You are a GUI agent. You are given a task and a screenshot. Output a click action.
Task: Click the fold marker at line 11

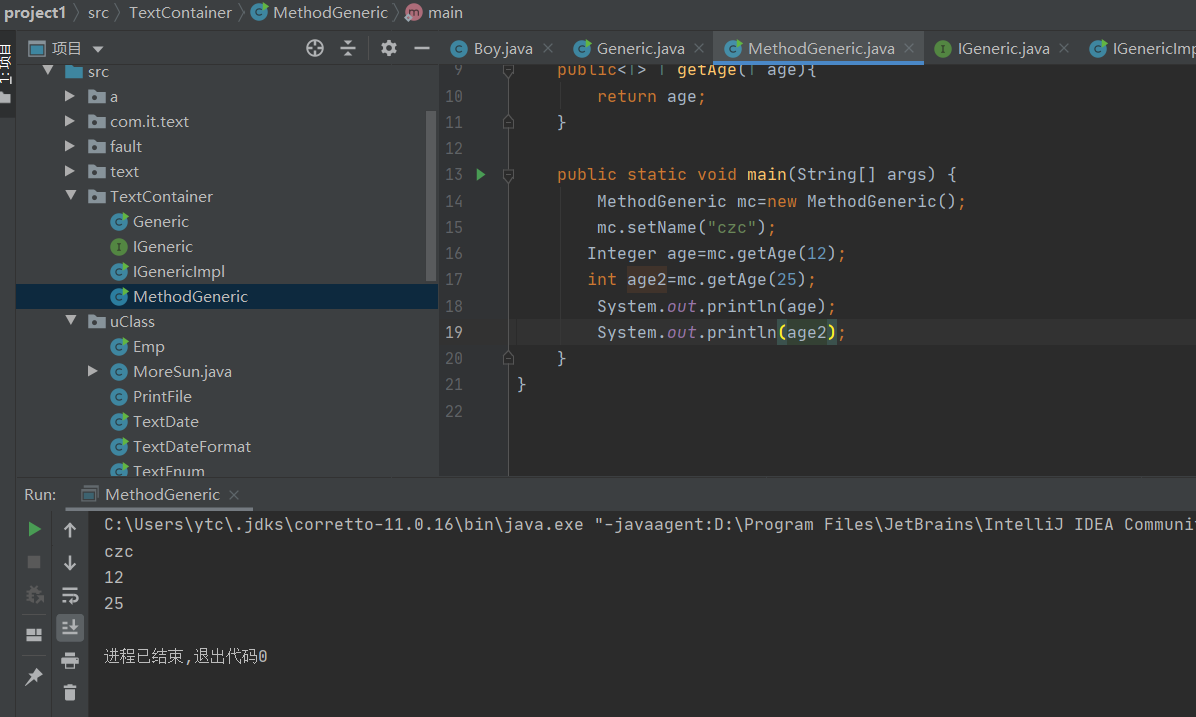click(509, 122)
